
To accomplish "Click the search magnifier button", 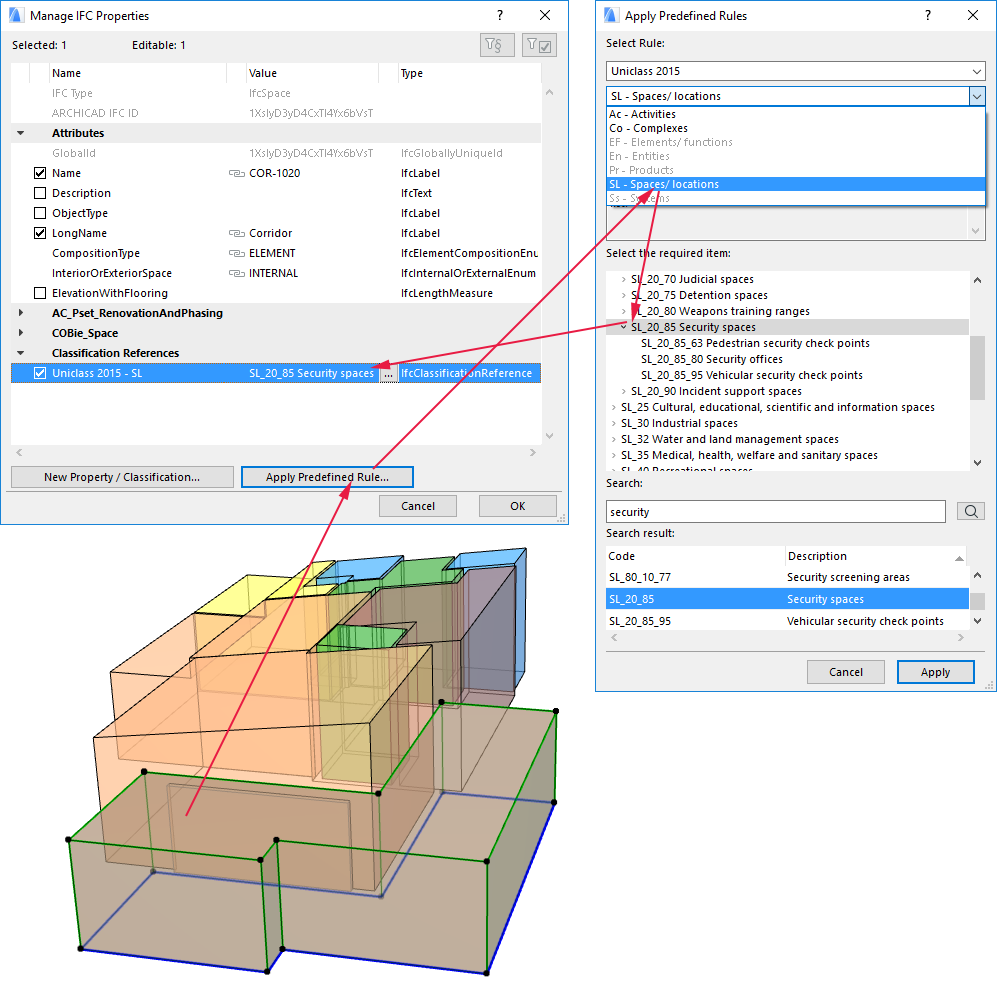I will [x=970, y=511].
